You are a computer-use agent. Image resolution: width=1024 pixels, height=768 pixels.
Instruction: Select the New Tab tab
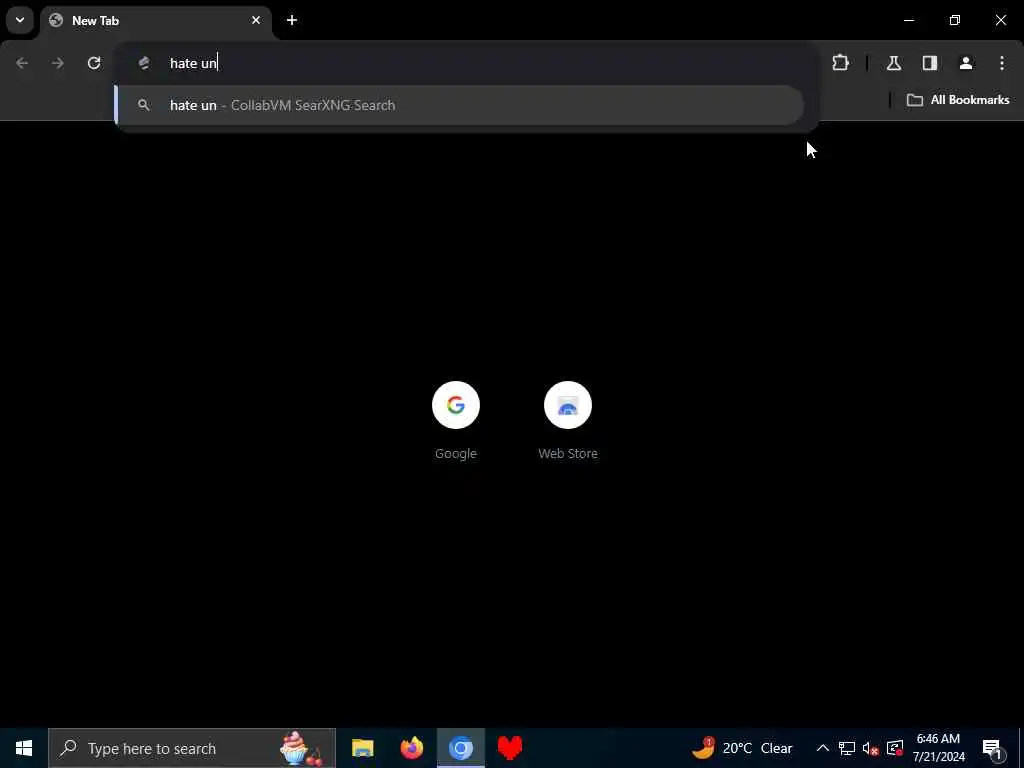[x=157, y=21]
